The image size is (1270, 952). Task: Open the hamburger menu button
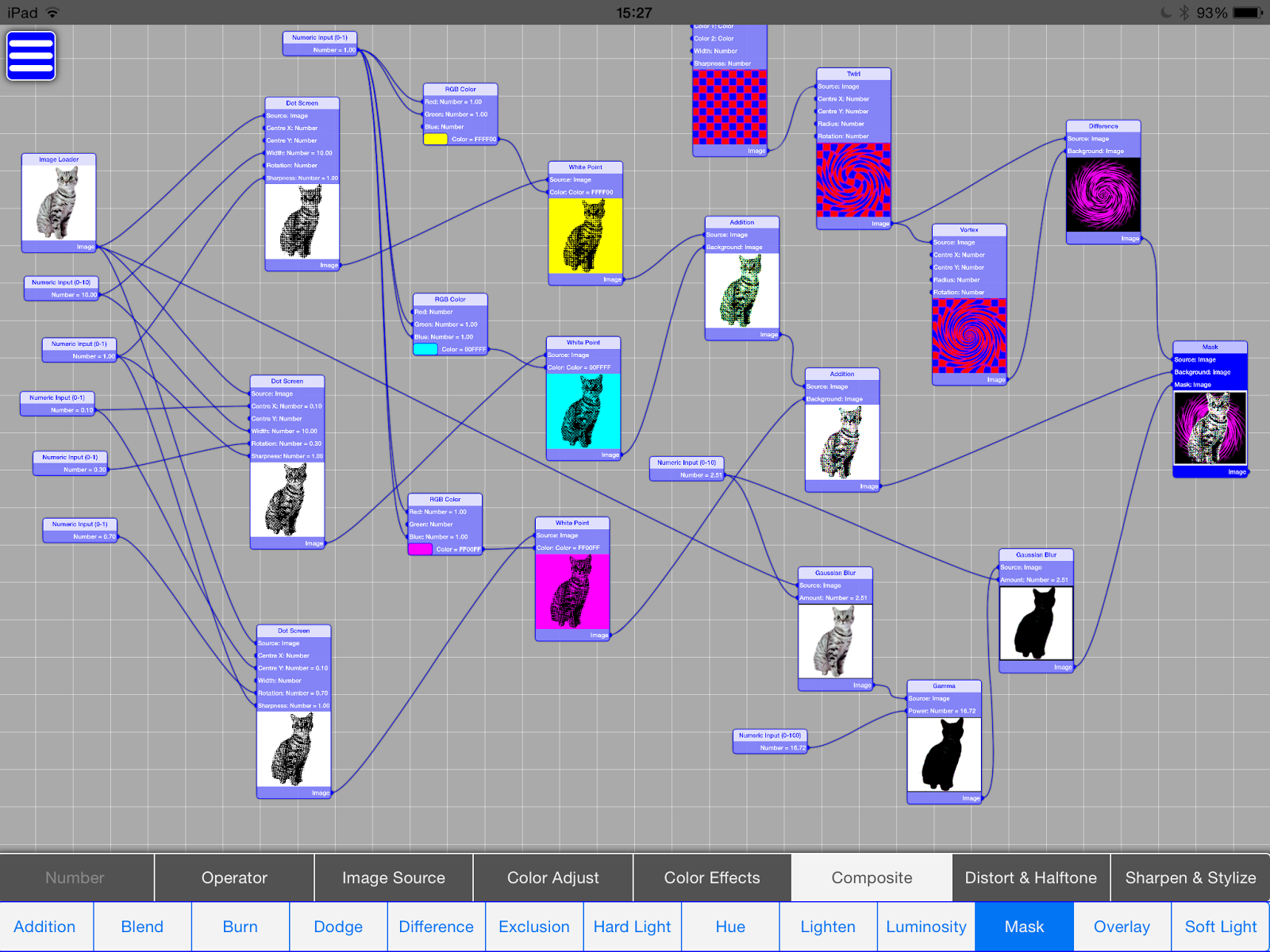tap(31, 56)
